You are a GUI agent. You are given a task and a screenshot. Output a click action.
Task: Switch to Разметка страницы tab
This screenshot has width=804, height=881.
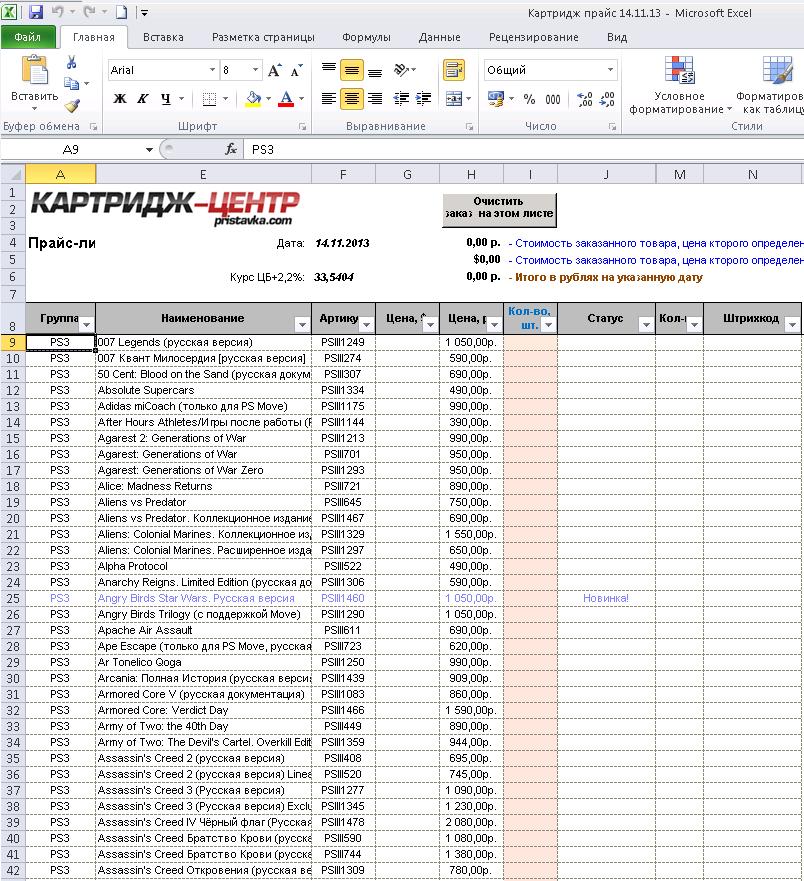pyautogui.click(x=263, y=37)
